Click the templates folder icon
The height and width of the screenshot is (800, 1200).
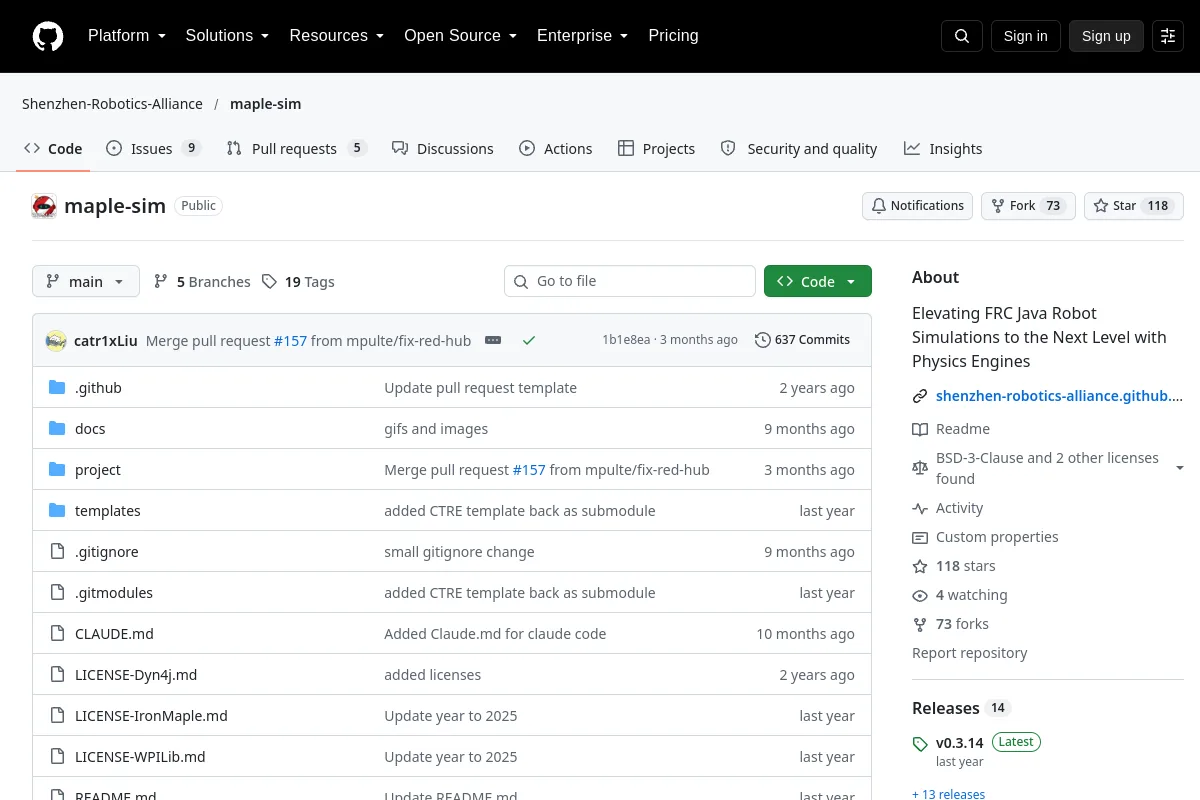(57, 511)
